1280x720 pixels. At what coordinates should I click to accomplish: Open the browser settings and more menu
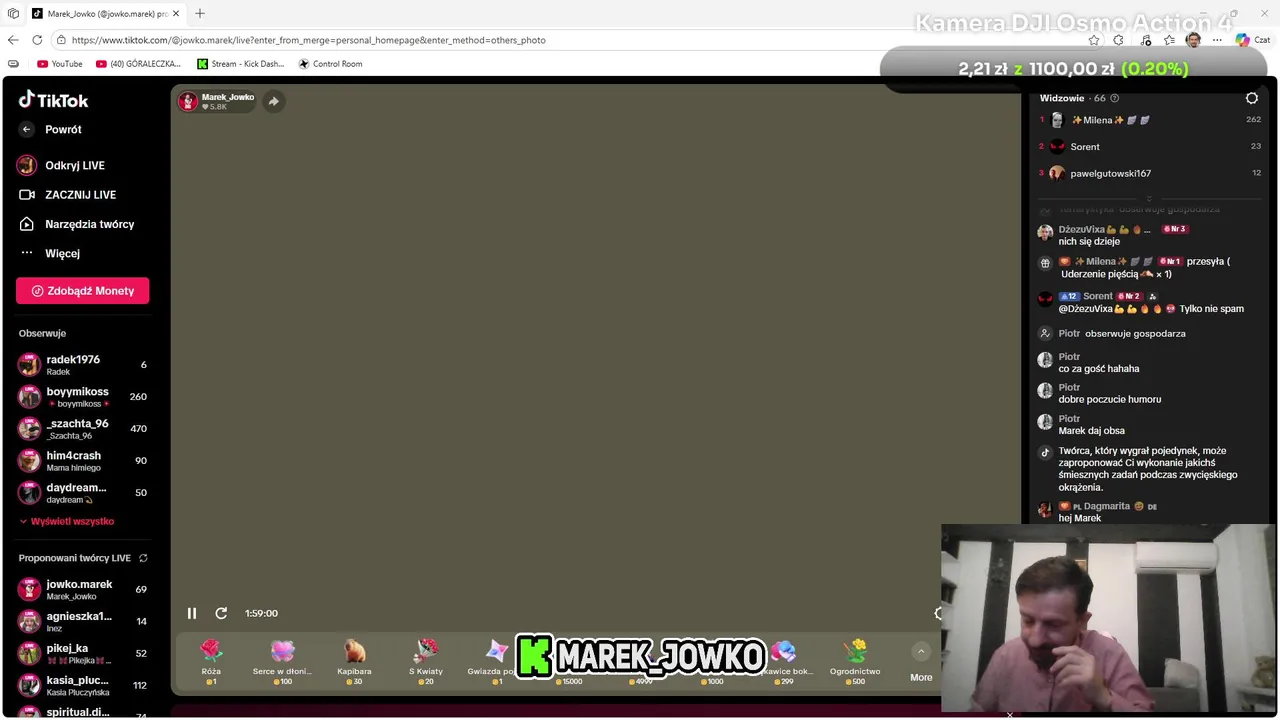click(1217, 40)
